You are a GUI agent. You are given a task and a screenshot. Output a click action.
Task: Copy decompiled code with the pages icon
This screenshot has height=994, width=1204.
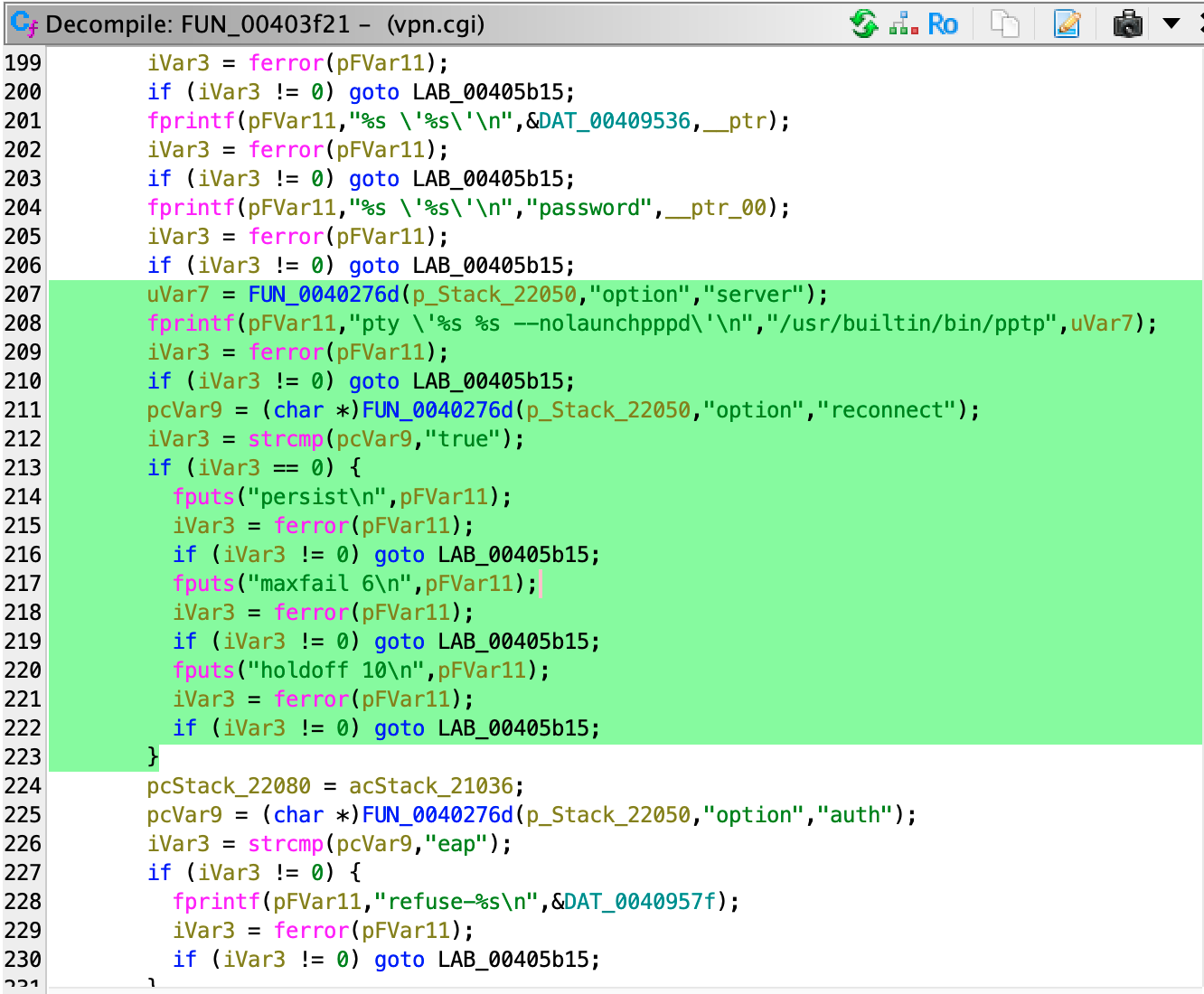tap(1004, 23)
